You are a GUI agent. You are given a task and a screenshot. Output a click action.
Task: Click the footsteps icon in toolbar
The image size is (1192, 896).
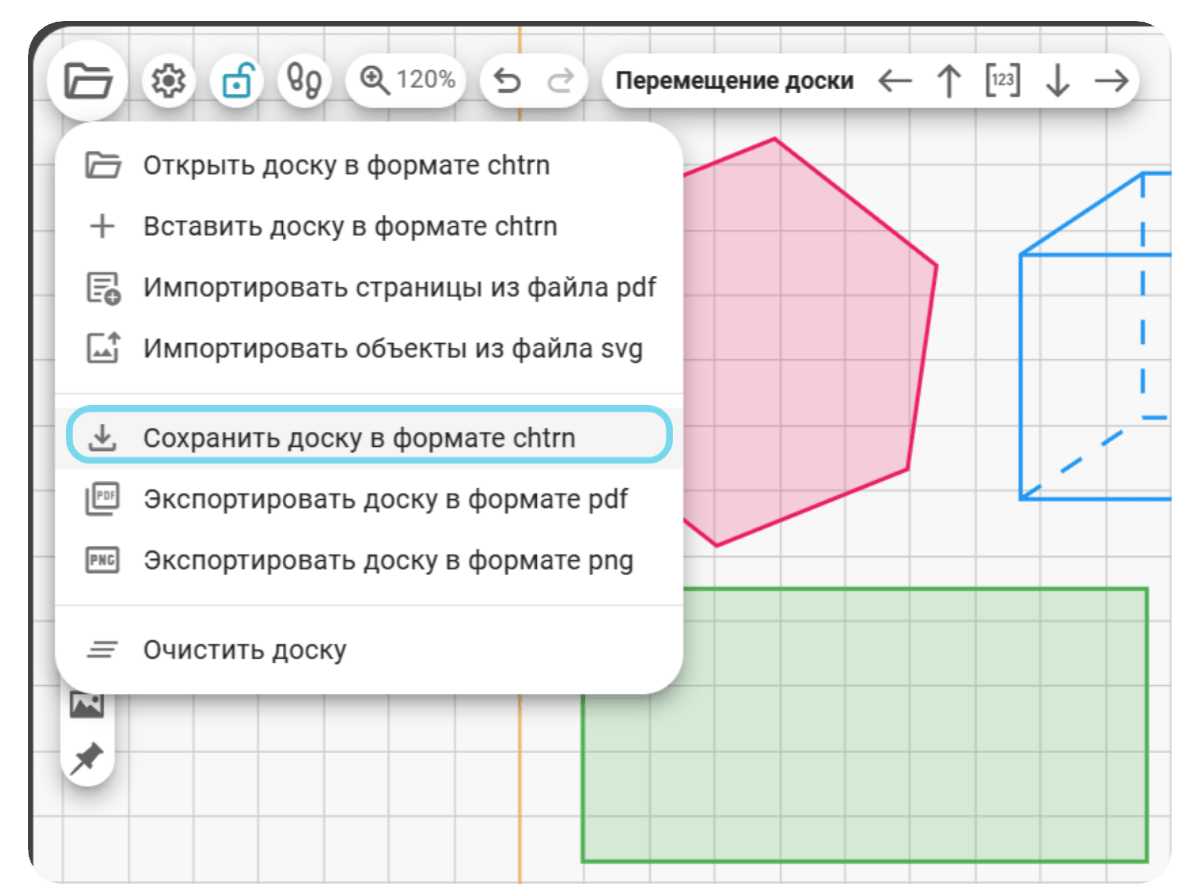pyautogui.click(x=304, y=81)
